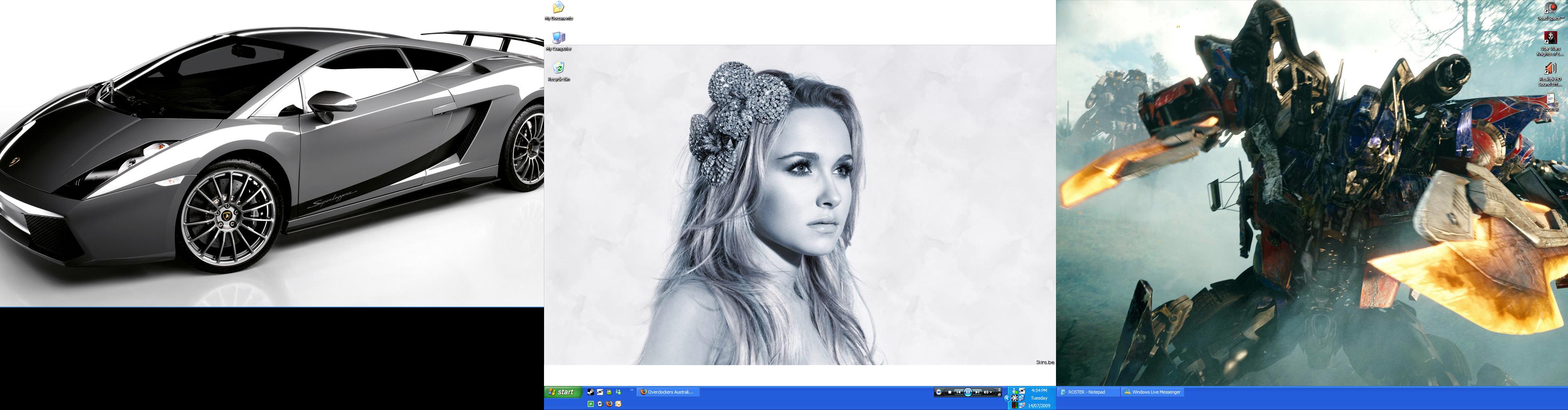1568x410 pixels.
Task: Stop playback in Media Player toolbar
Action: pyautogui.click(x=950, y=392)
